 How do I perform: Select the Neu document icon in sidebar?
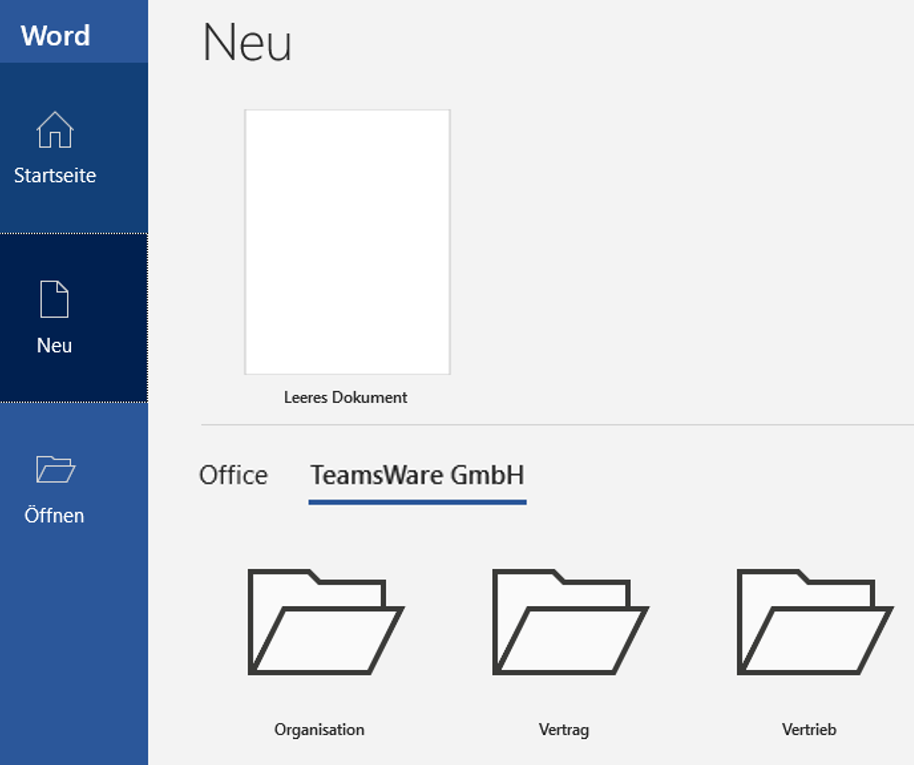coord(54,299)
